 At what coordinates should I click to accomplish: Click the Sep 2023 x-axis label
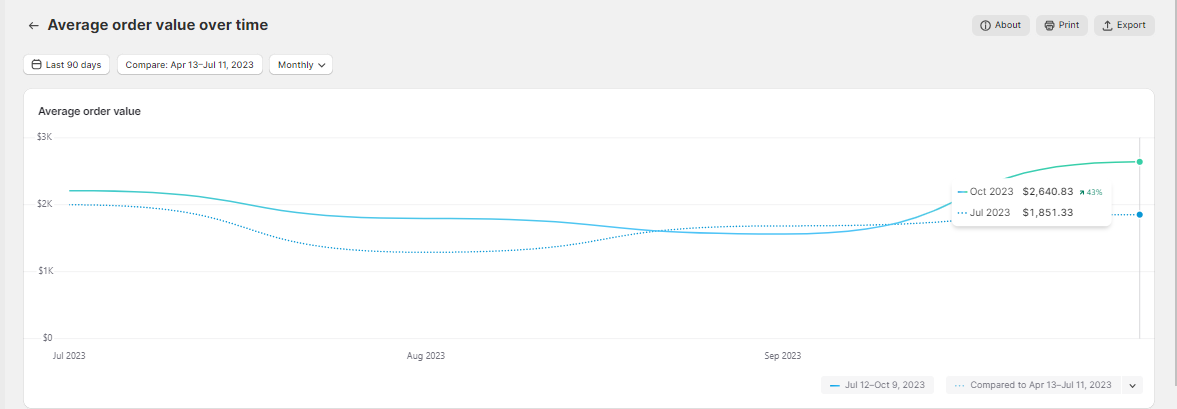coord(783,355)
